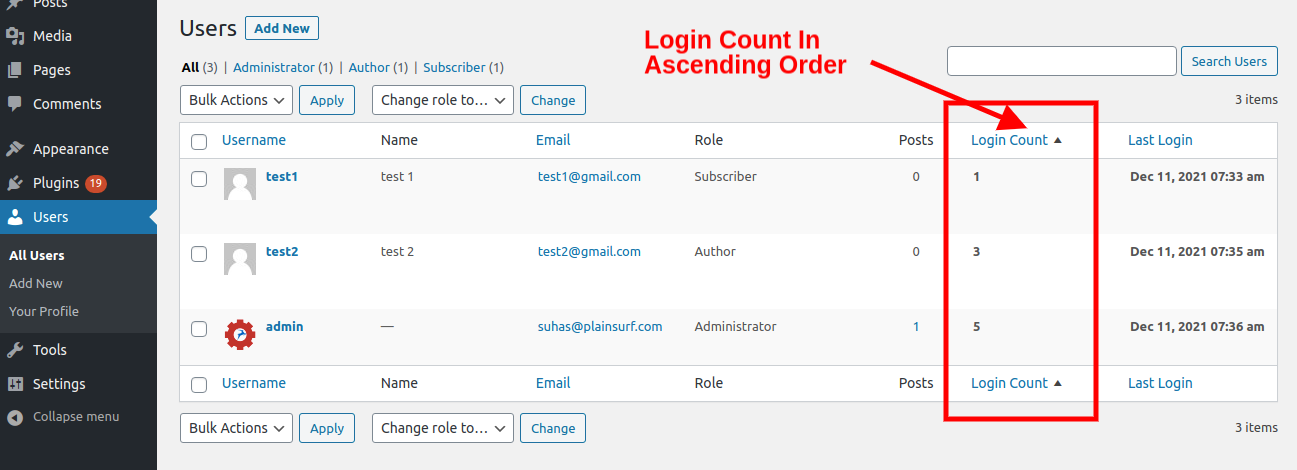This screenshot has width=1297, height=470.
Task: Open the bottom Bulk Actions dropdown
Action: coord(236,428)
